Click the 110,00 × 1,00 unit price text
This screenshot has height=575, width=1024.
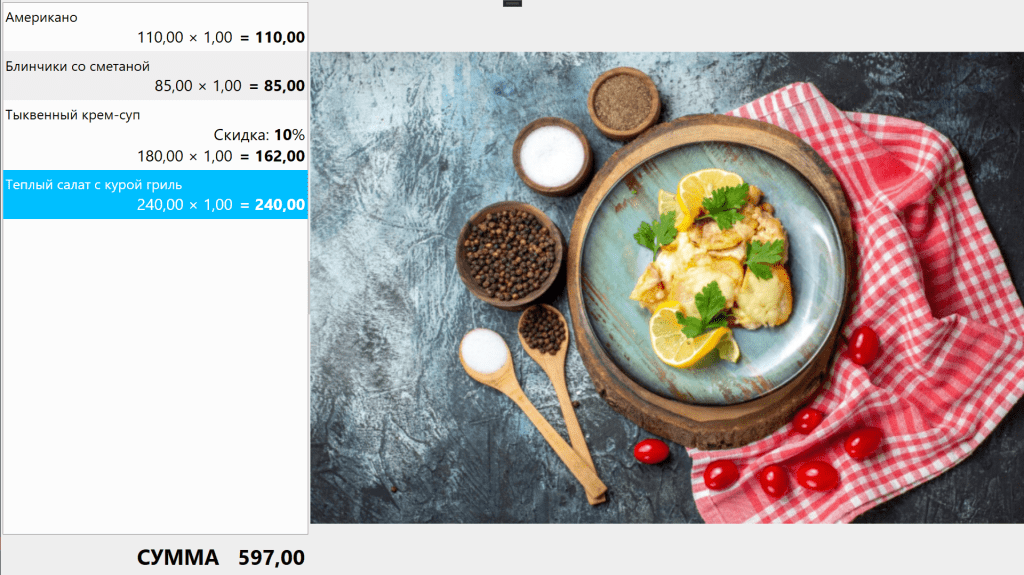tap(185, 37)
